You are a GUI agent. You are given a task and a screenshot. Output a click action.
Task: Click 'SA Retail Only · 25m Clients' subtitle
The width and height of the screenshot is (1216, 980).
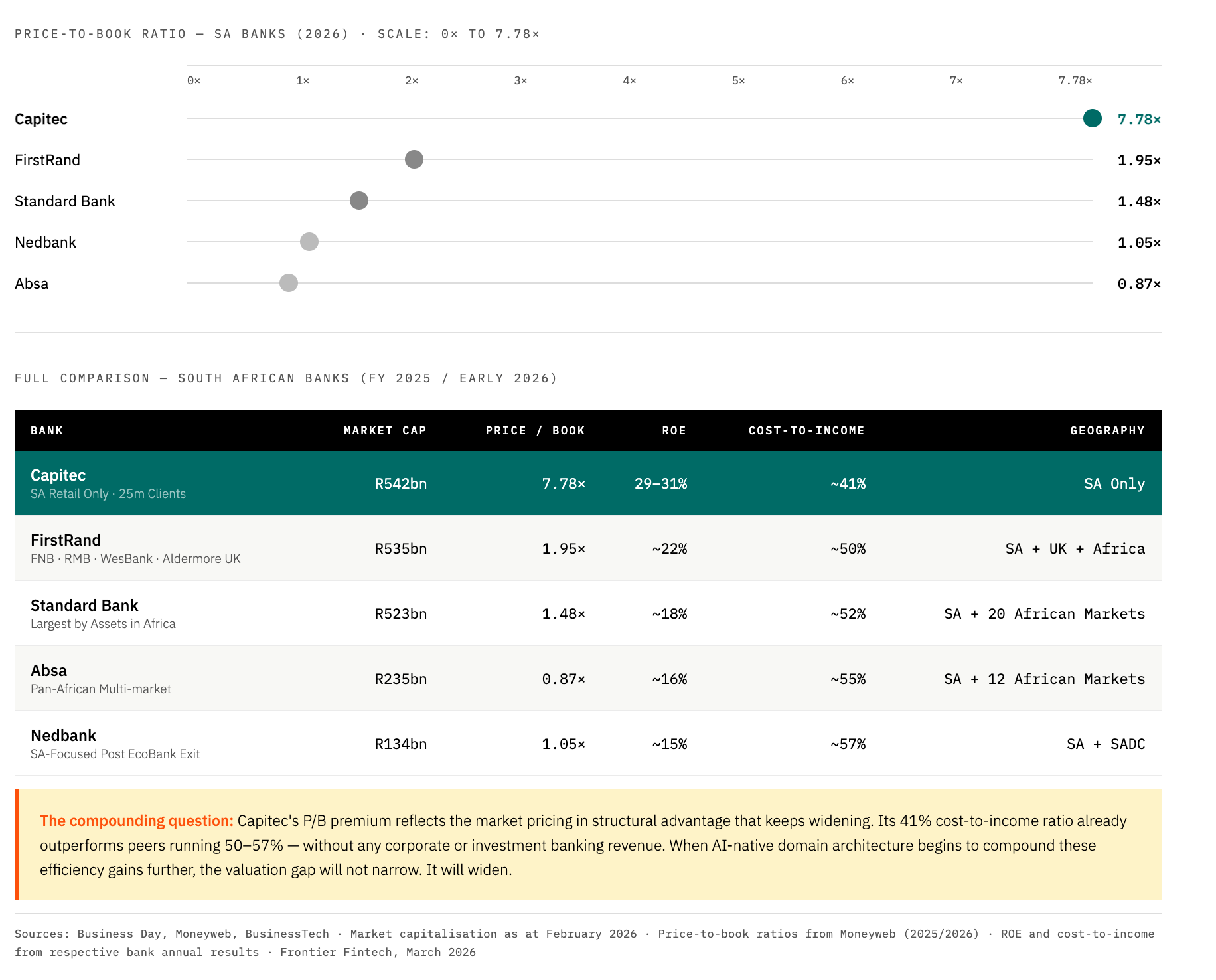(x=108, y=494)
